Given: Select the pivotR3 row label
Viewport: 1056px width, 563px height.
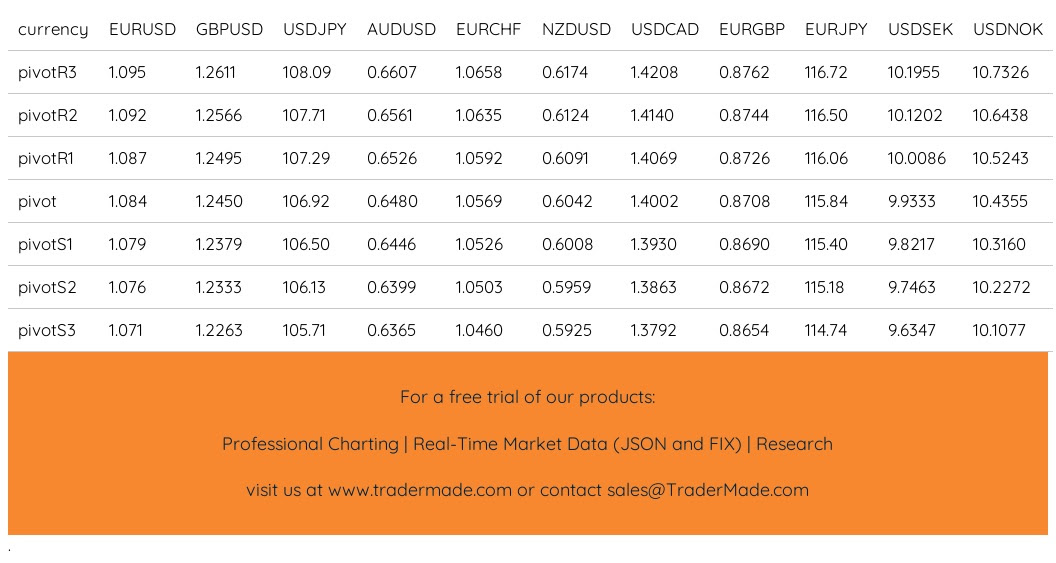Looking at the screenshot, I should 47,72.
